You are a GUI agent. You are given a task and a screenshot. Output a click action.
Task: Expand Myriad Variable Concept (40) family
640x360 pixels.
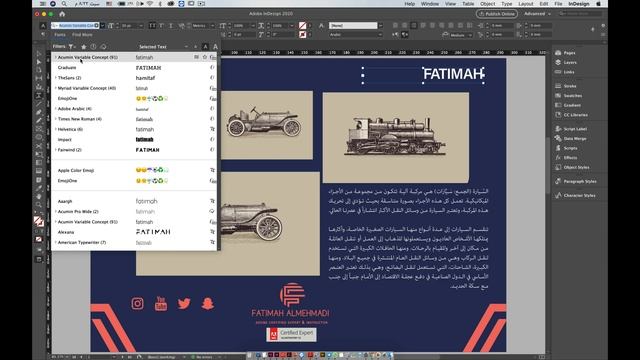56,88
